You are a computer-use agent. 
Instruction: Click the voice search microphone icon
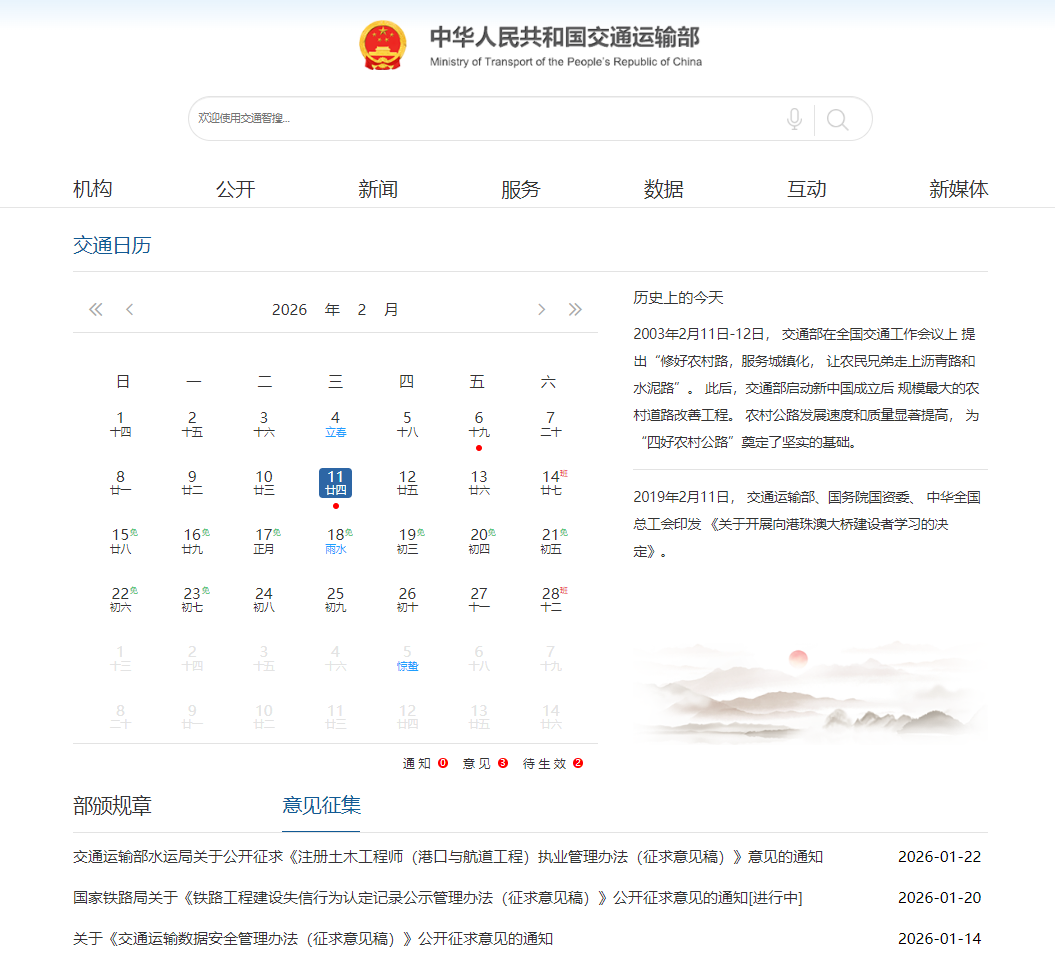[x=794, y=118]
